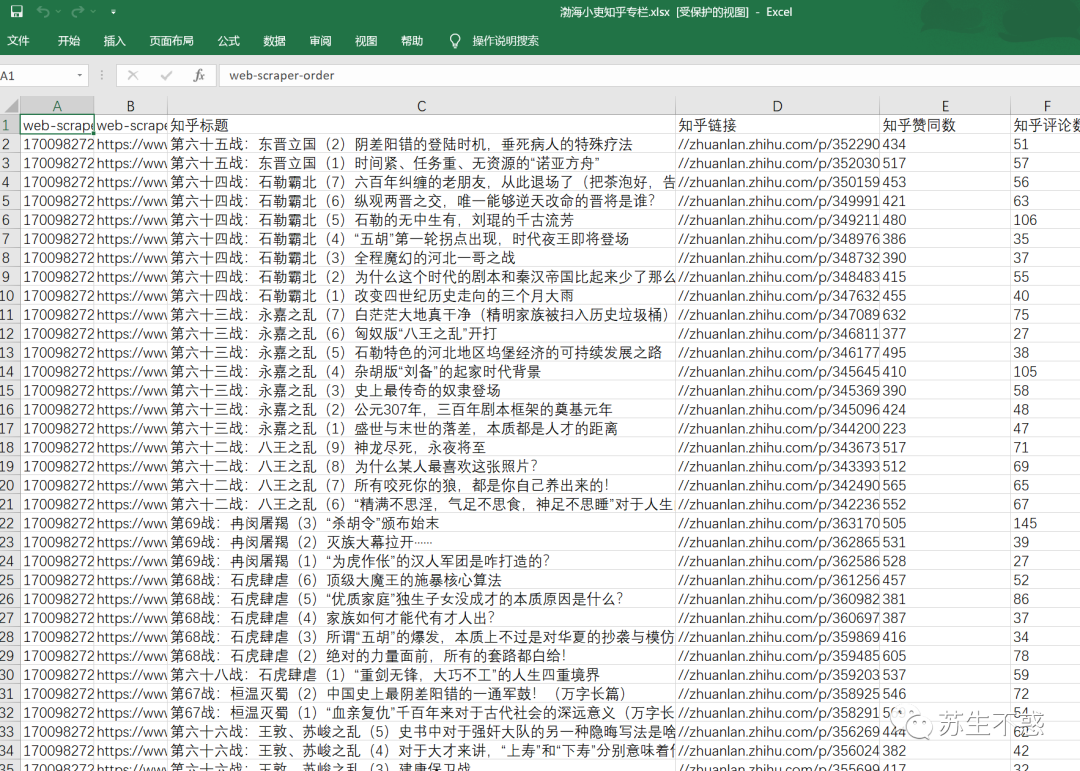The height and width of the screenshot is (771, 1080).
Task: Click link cell zhuanlan.zhihu.com/p/363170
Action: coord(778,523)
